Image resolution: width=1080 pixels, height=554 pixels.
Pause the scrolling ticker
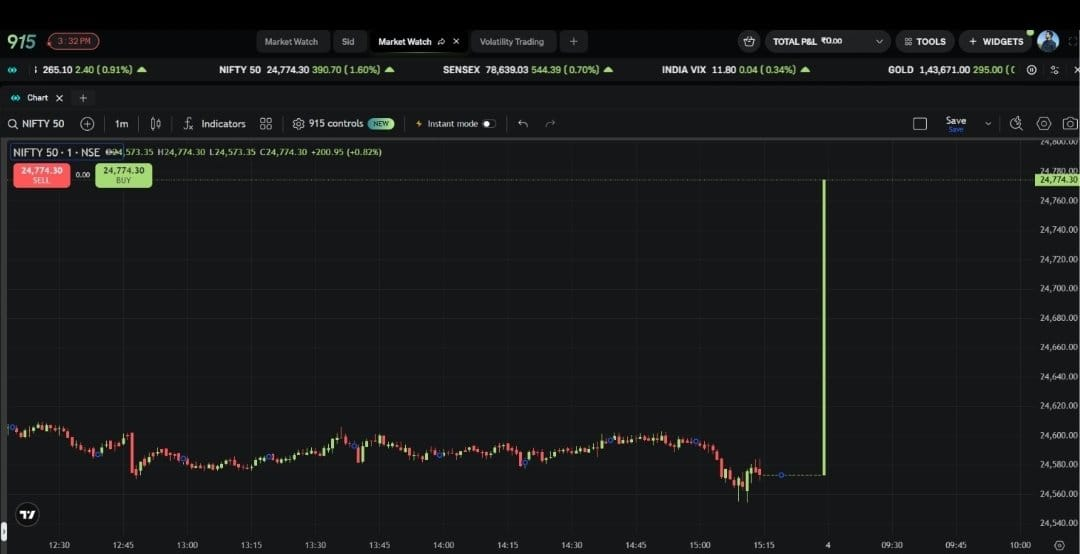pos(1031,70)
